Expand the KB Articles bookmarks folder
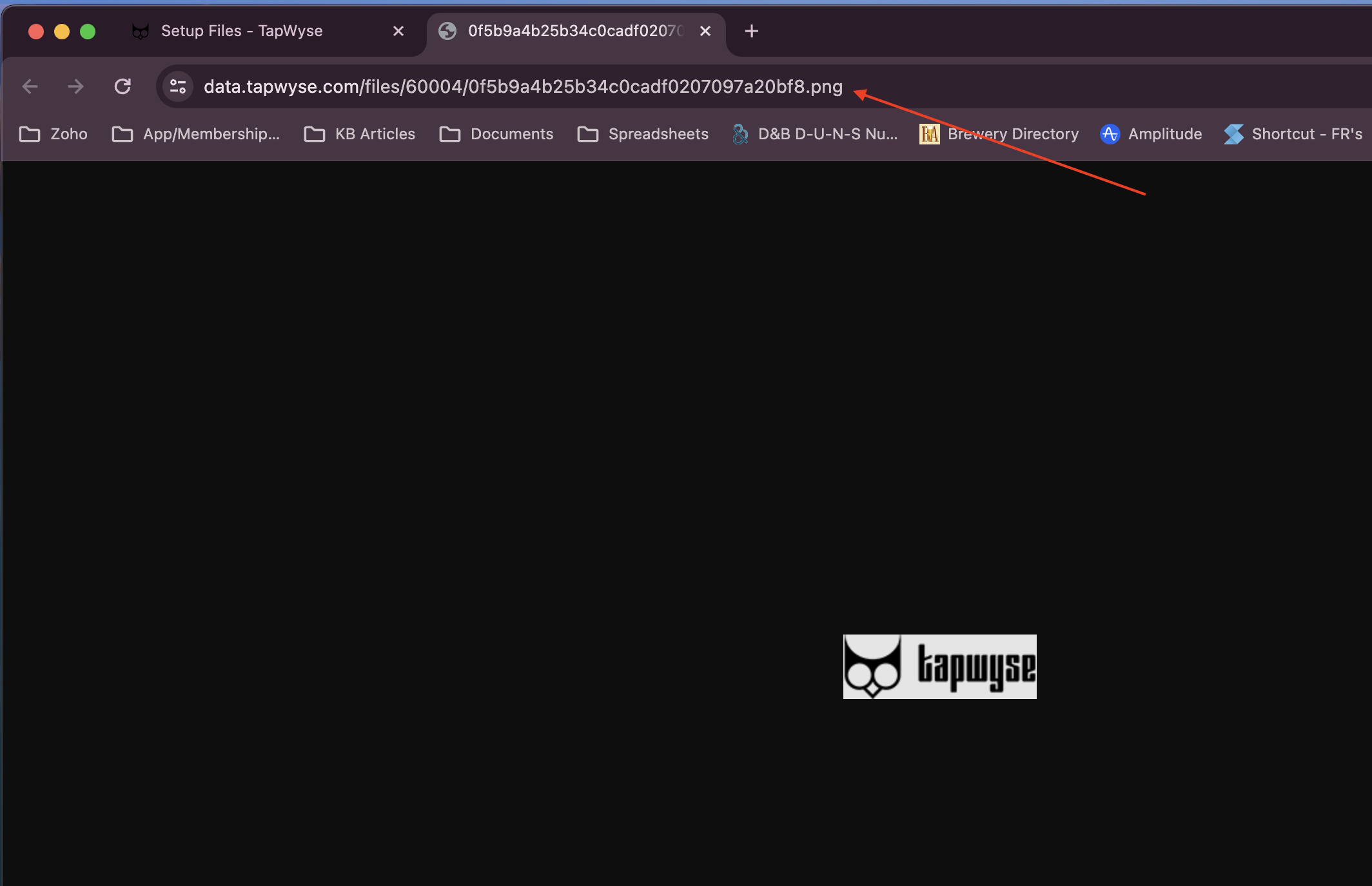 (x=360, y=134)
